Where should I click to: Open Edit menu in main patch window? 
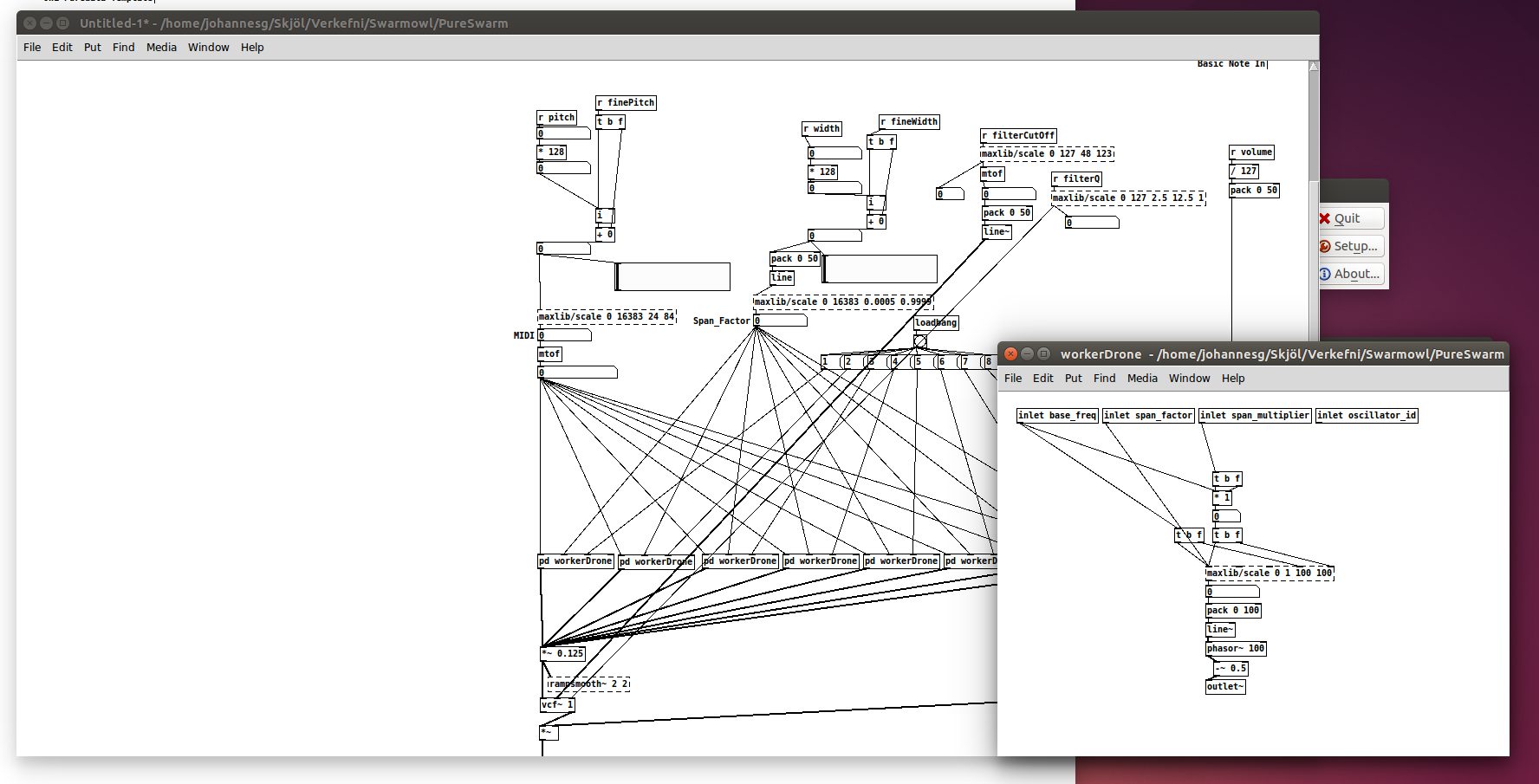[62, 47]
